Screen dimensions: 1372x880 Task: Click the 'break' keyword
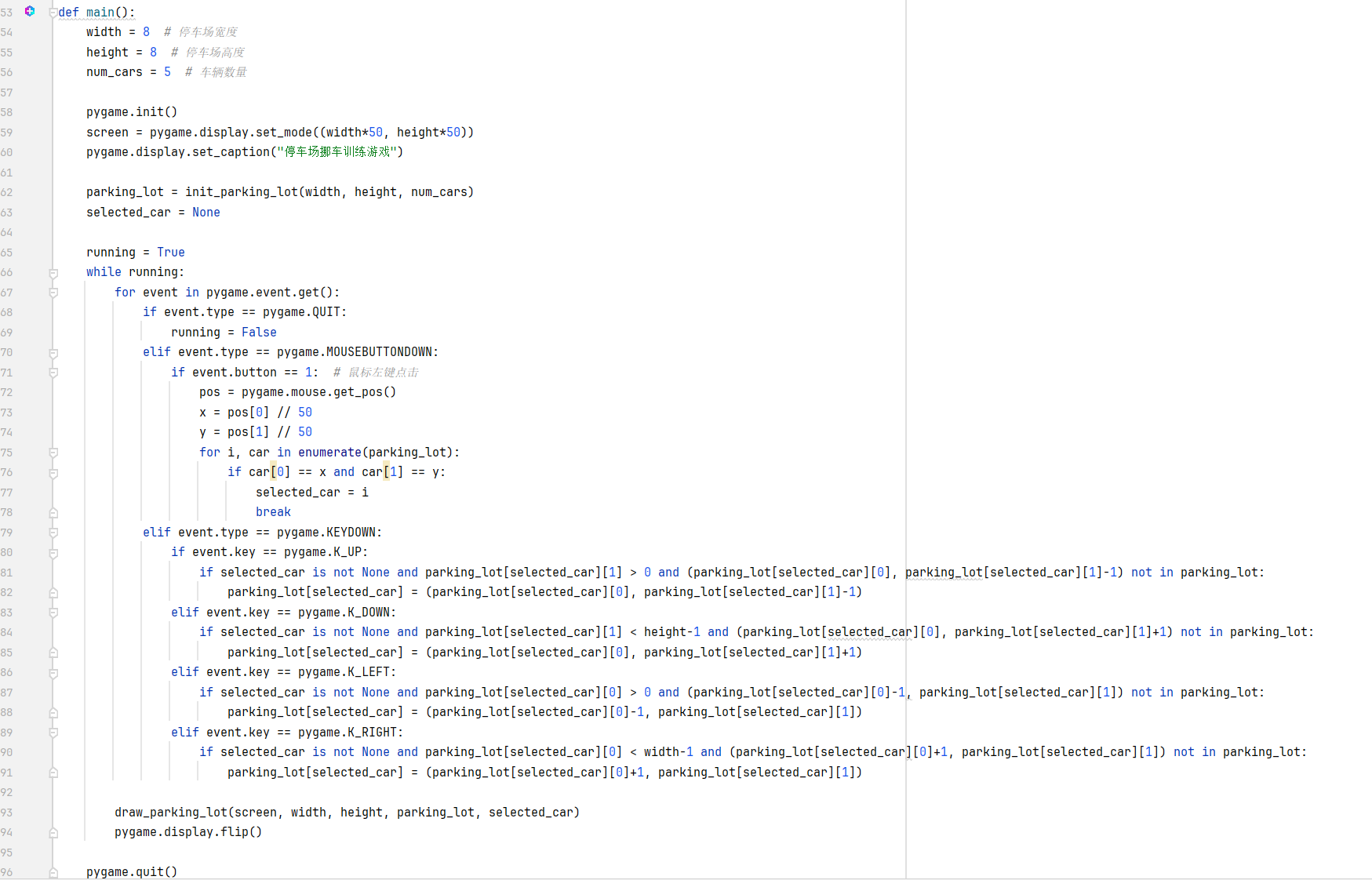[x=273, y=512]
